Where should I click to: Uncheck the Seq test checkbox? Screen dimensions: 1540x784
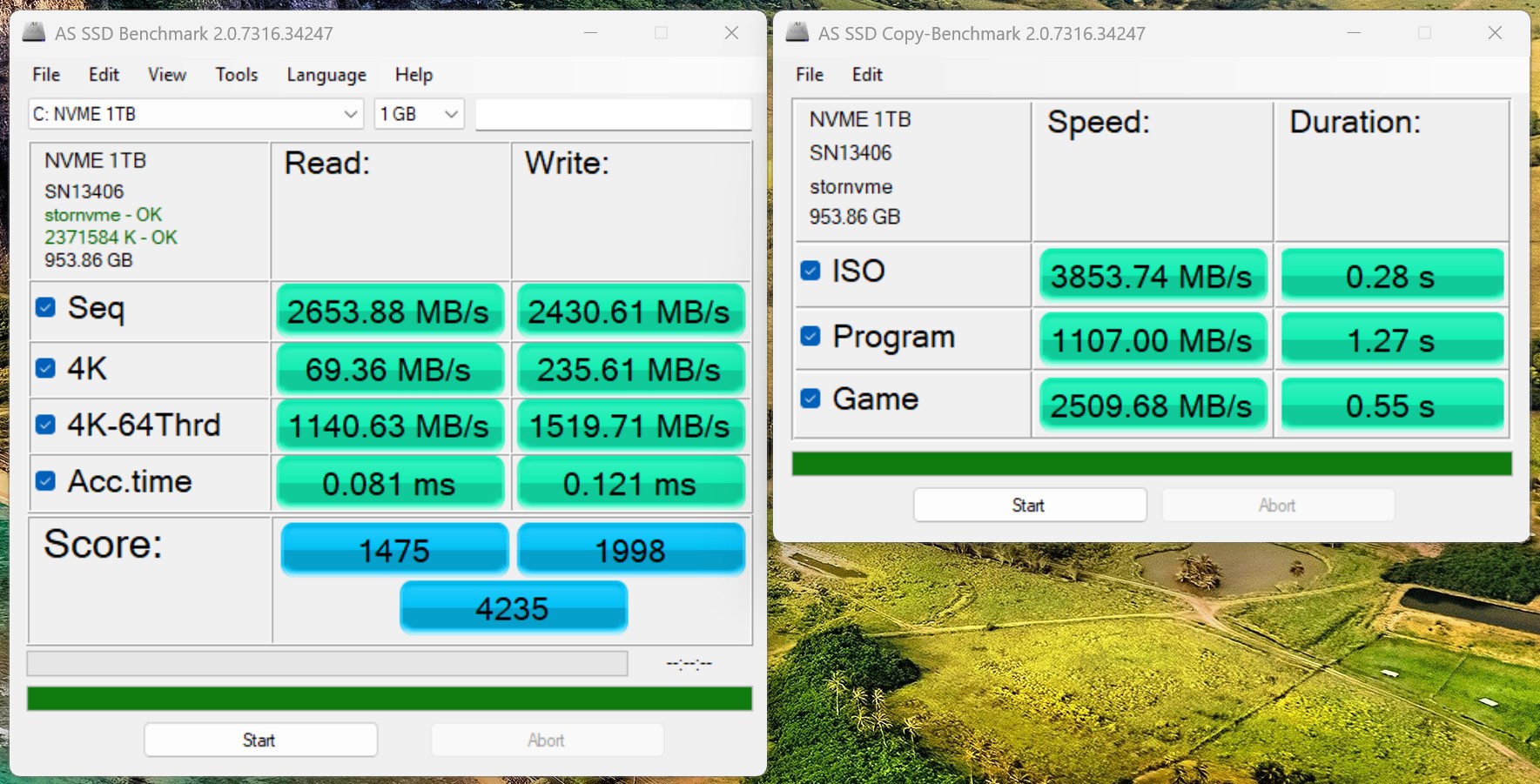click(46, 307)
